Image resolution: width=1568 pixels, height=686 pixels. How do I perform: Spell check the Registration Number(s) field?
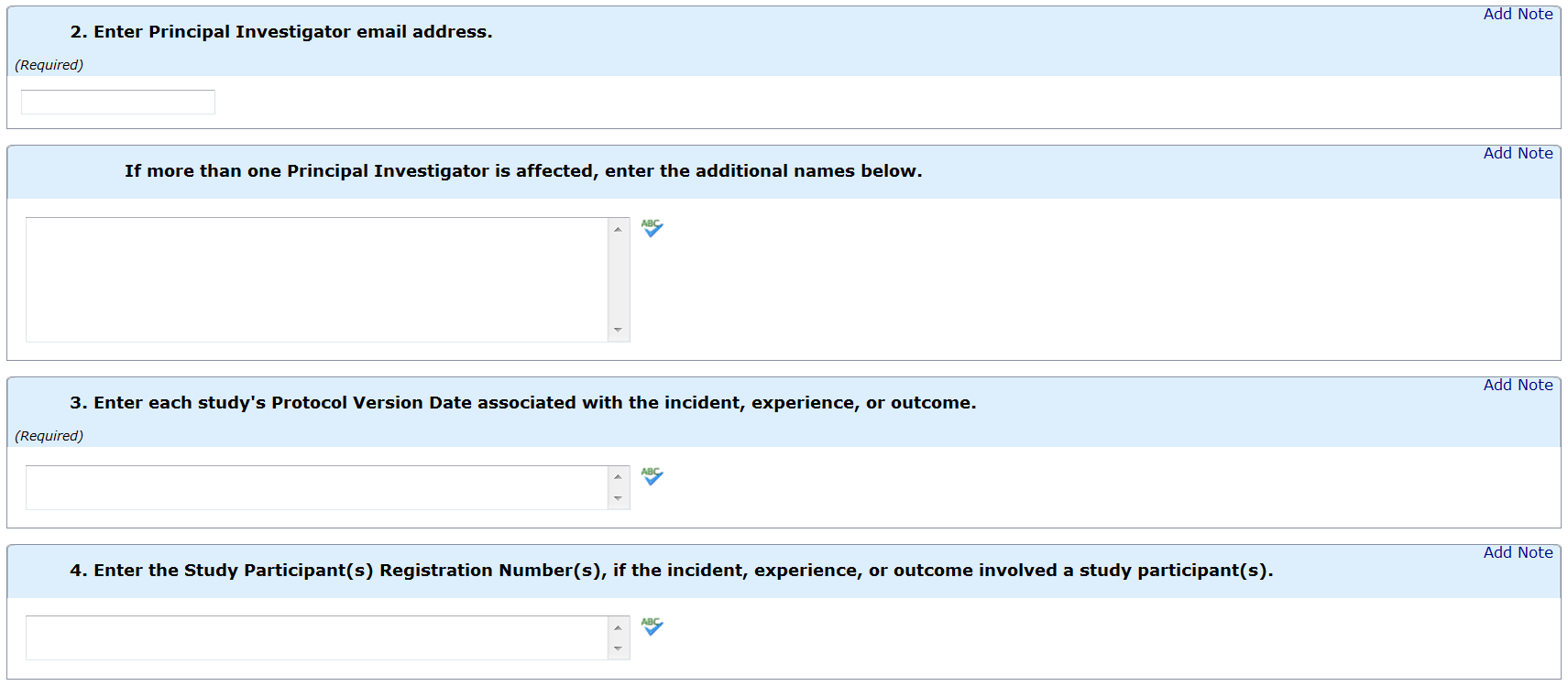coord(652,626)
